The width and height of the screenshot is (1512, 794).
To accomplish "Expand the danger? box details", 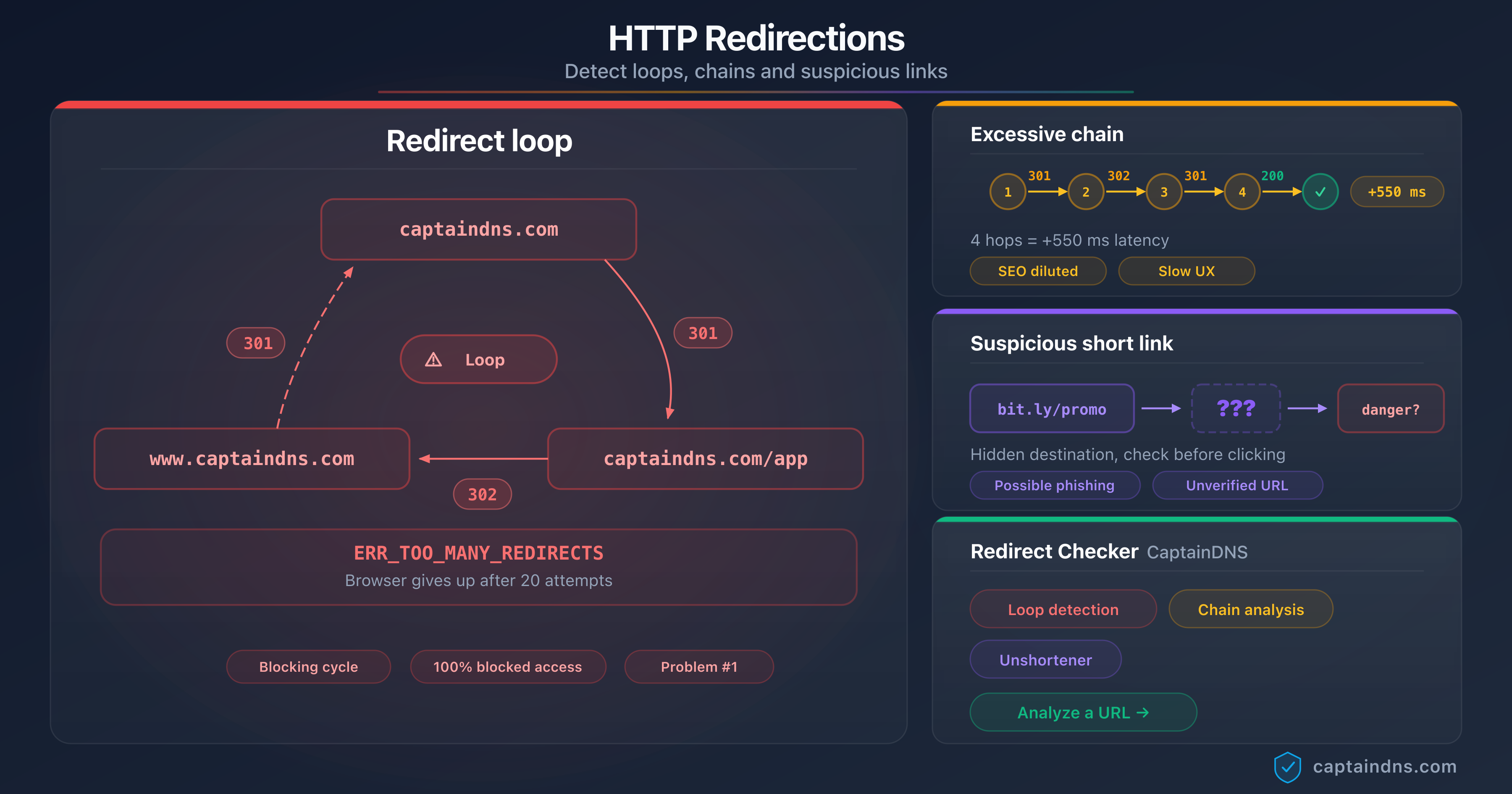I will (x=1390, y=408).
